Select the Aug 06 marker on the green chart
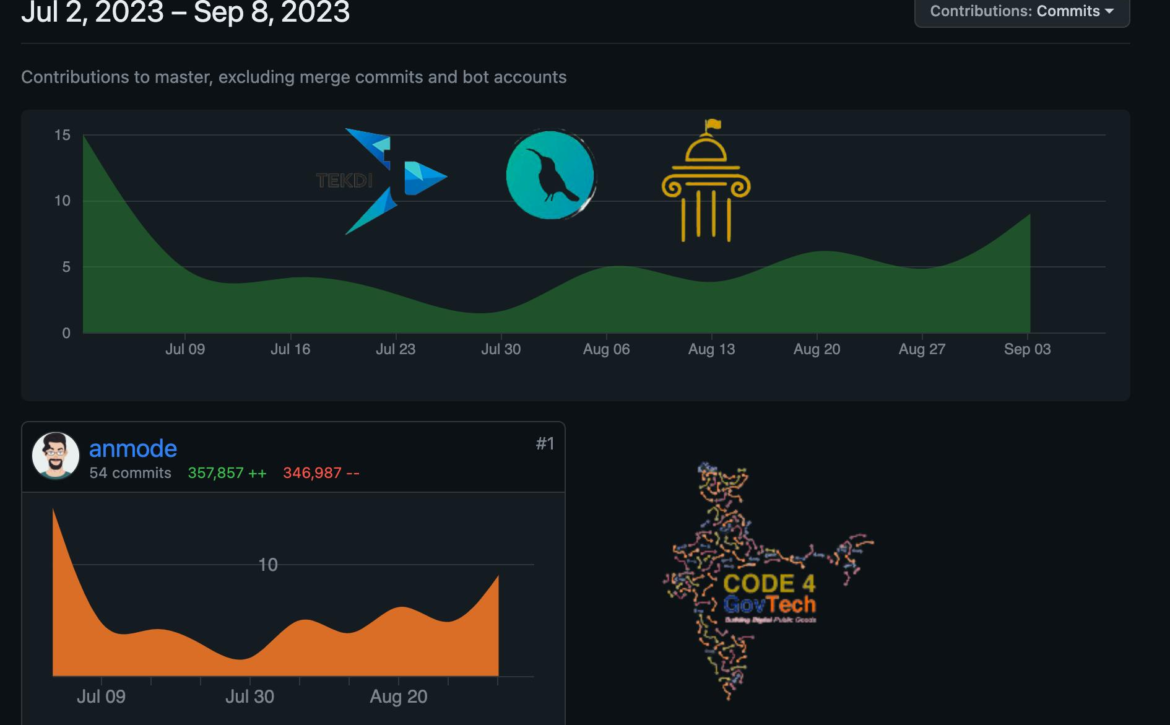Viewport: 1170px width, 725px height. point(606,349)
